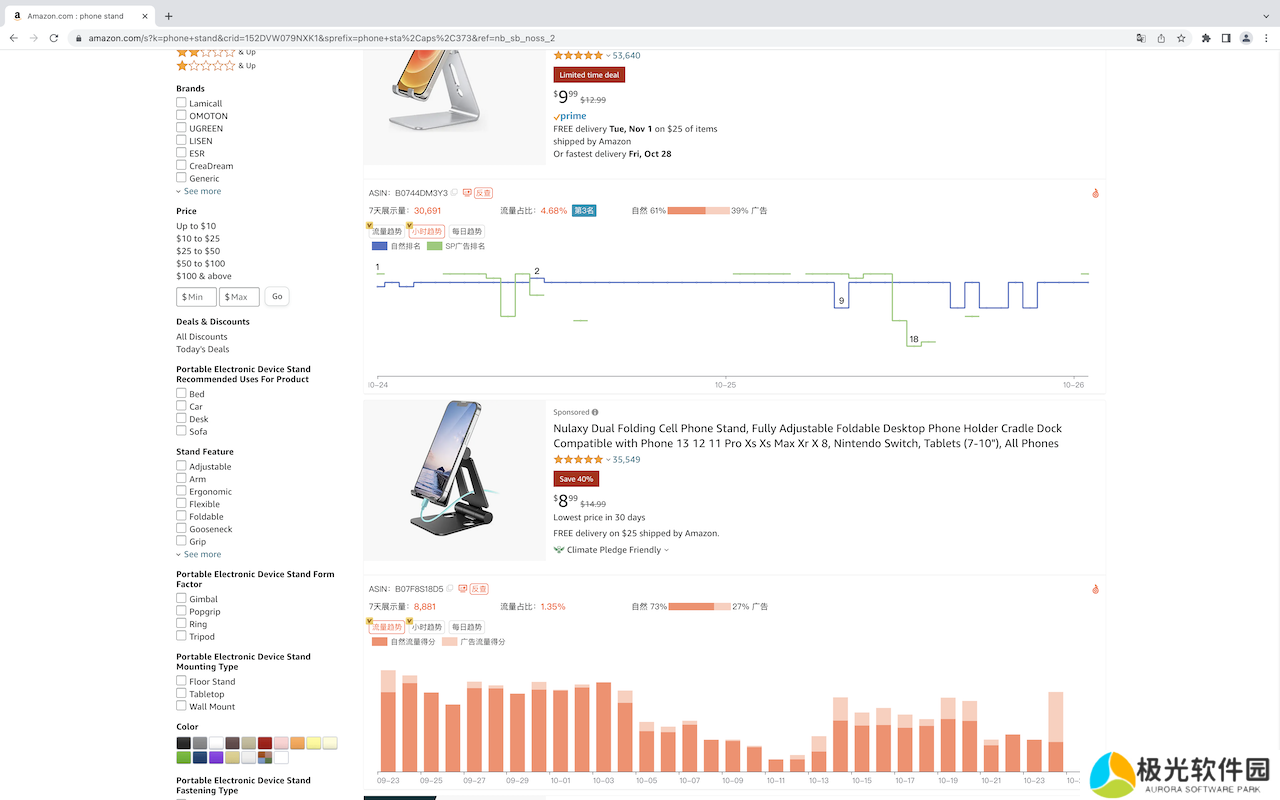The height and width of the screenshot is (800, 1280).
Task: Bookmark this page with the star icon
Action: [1181, 38]
